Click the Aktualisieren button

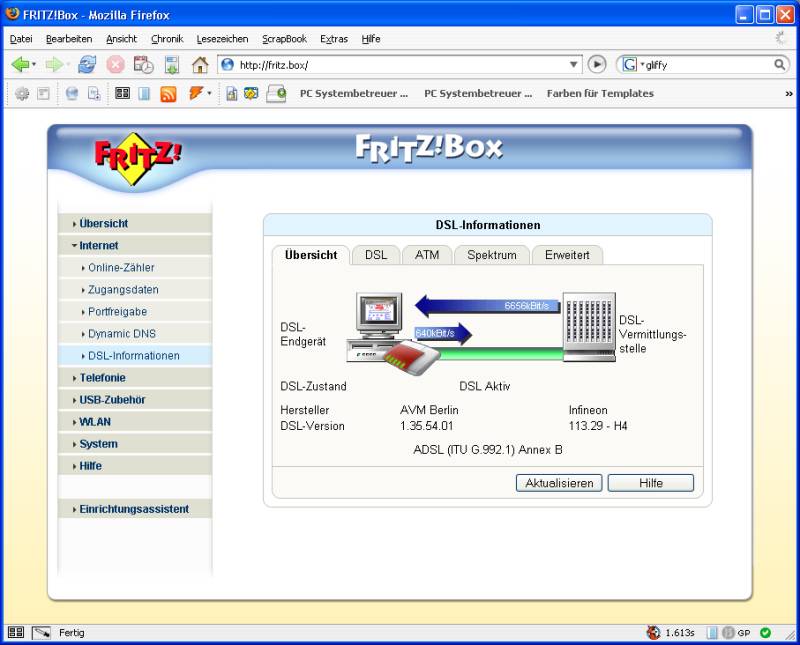coord(559,483)
